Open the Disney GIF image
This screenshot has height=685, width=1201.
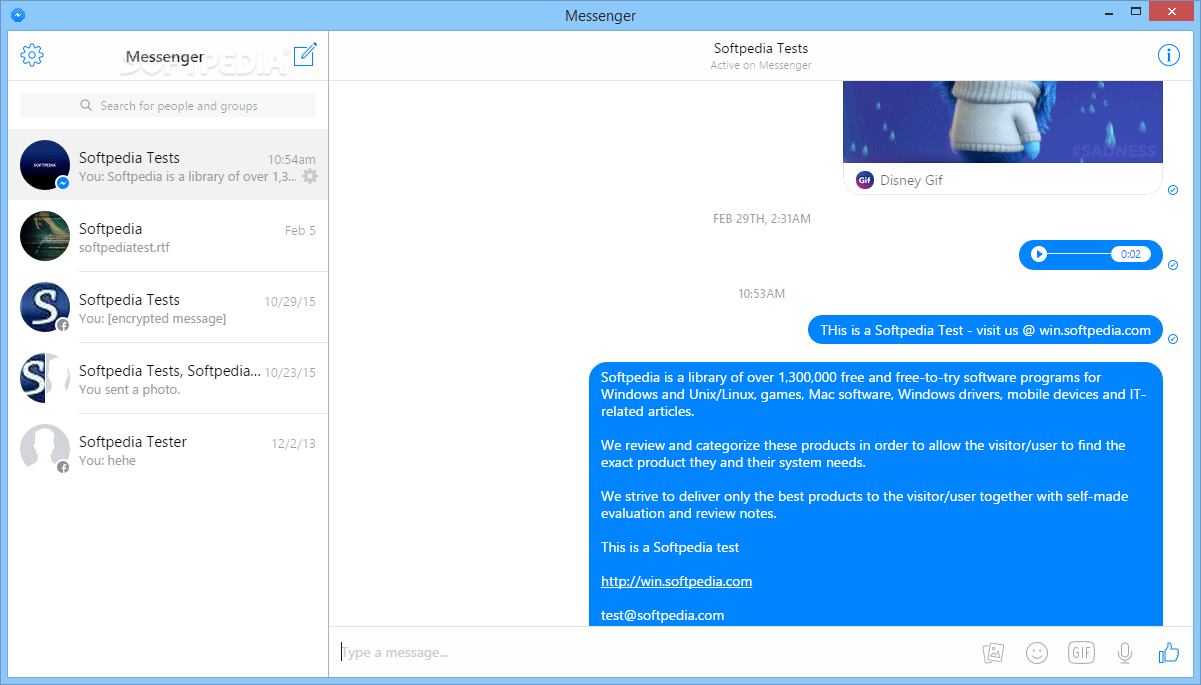pyautogui.click(x=1003, y=123)
